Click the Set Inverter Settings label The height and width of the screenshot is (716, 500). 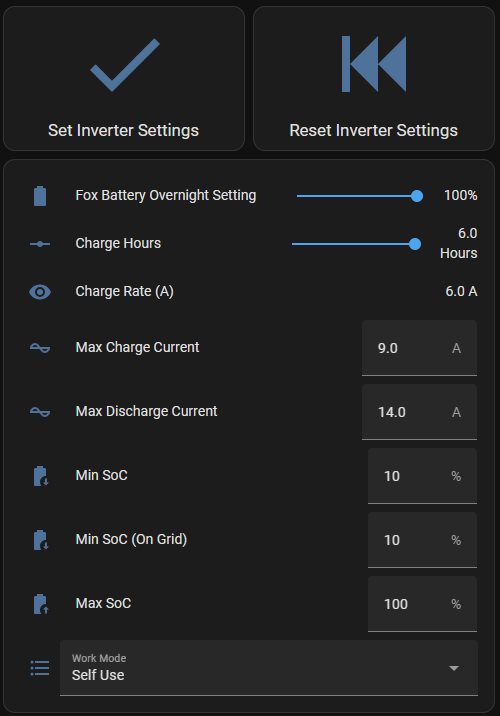123,131
